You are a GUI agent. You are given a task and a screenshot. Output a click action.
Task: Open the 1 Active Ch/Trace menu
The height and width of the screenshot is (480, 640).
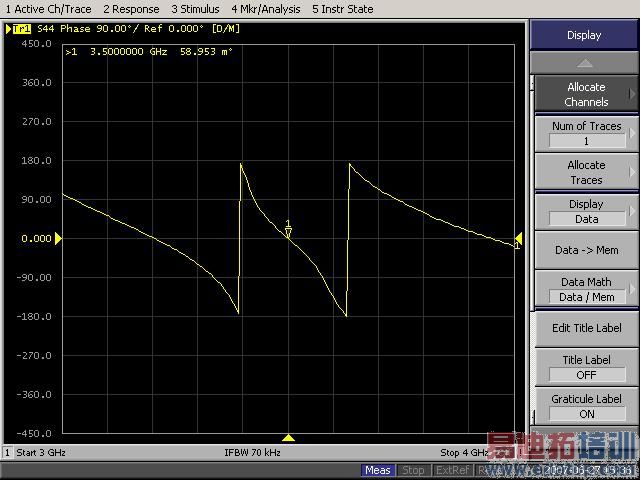click(x=48, y=9)
